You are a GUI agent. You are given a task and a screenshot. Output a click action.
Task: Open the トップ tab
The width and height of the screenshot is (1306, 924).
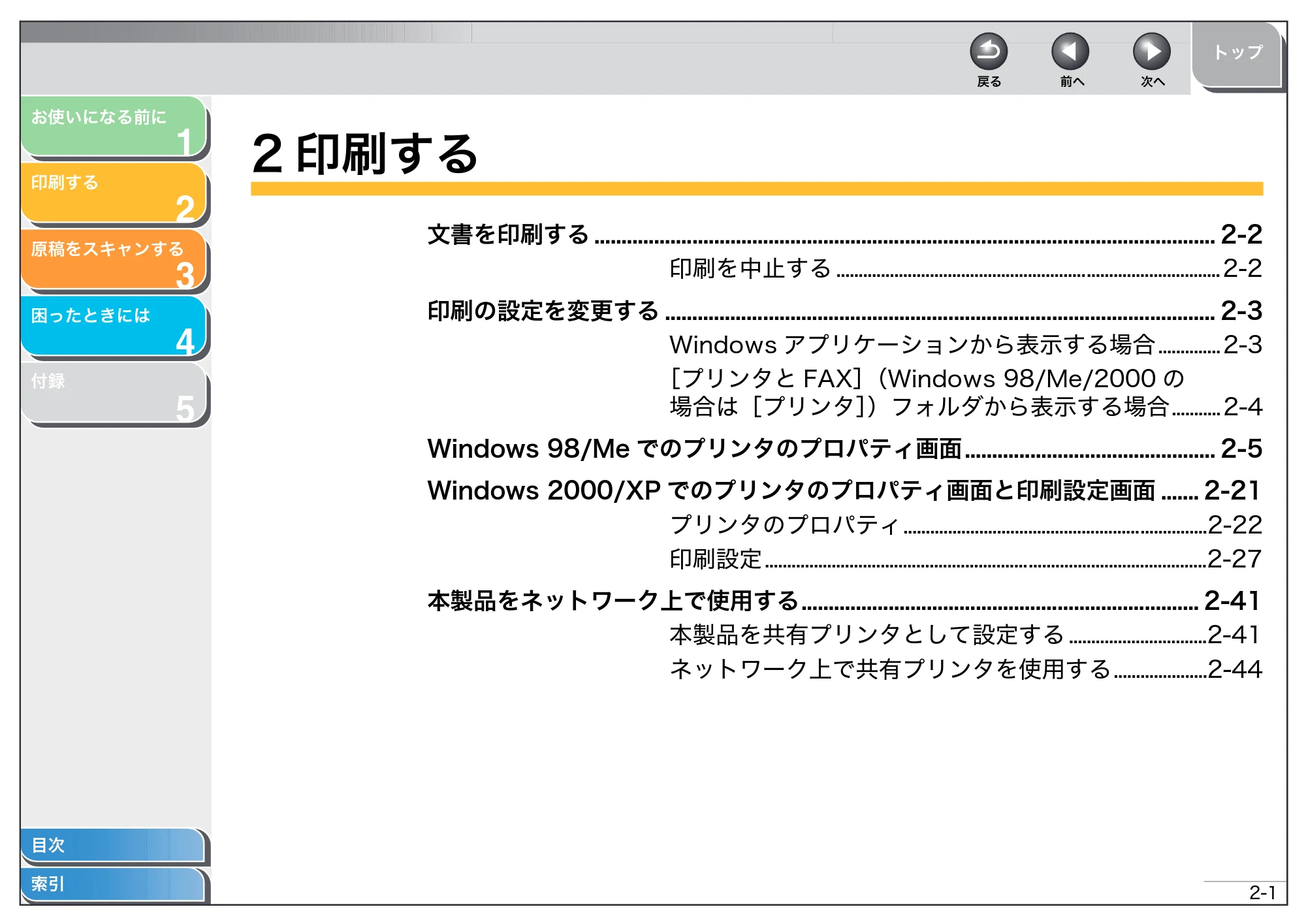(x=1236, y=54)
